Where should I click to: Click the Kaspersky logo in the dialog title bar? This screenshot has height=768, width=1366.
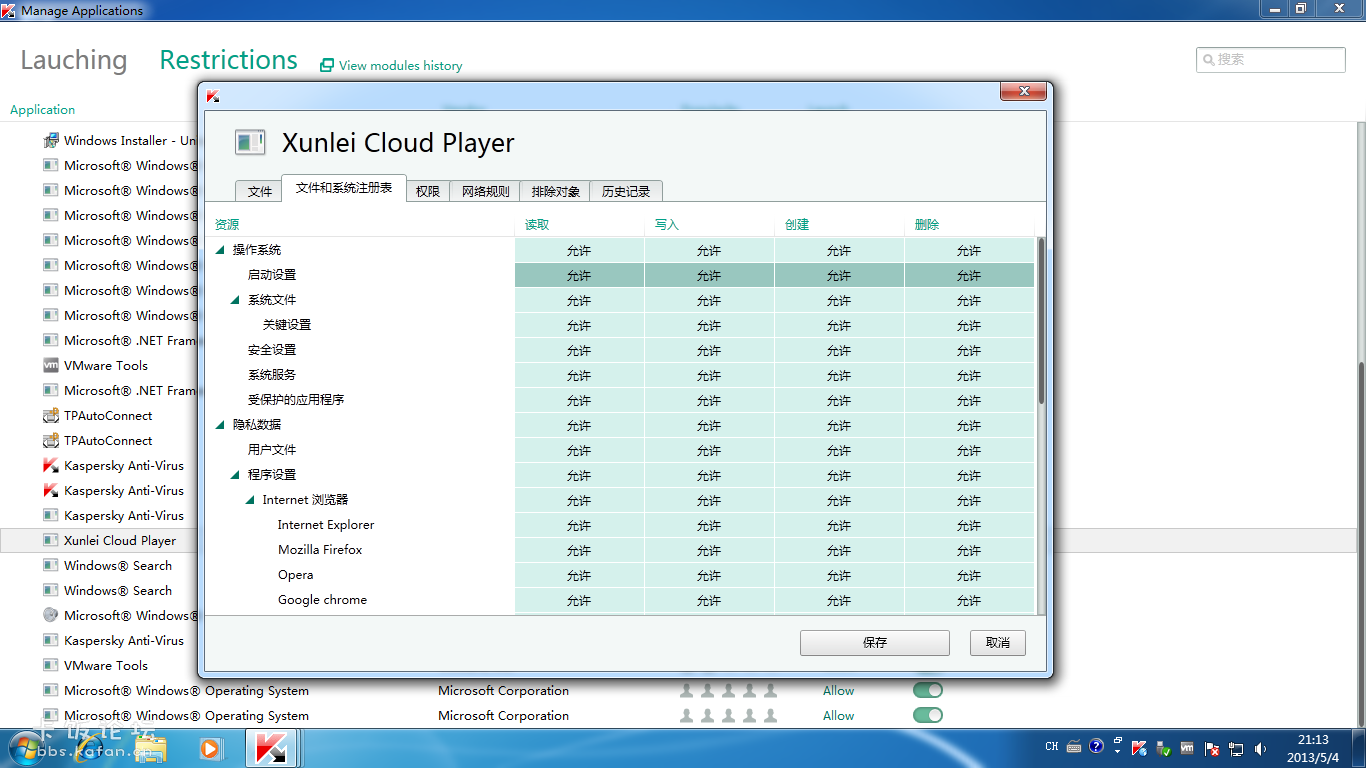point(213,96)
